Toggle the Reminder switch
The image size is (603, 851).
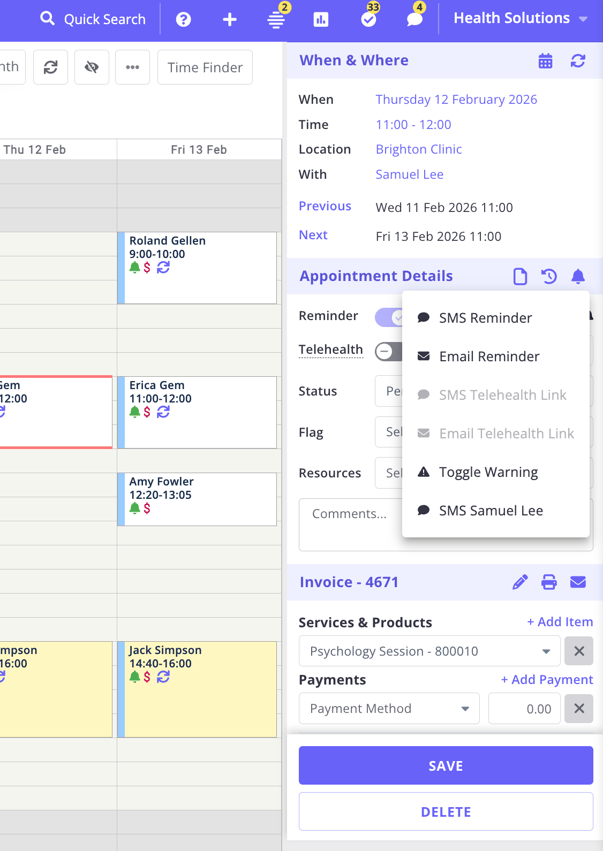[389, 317]
